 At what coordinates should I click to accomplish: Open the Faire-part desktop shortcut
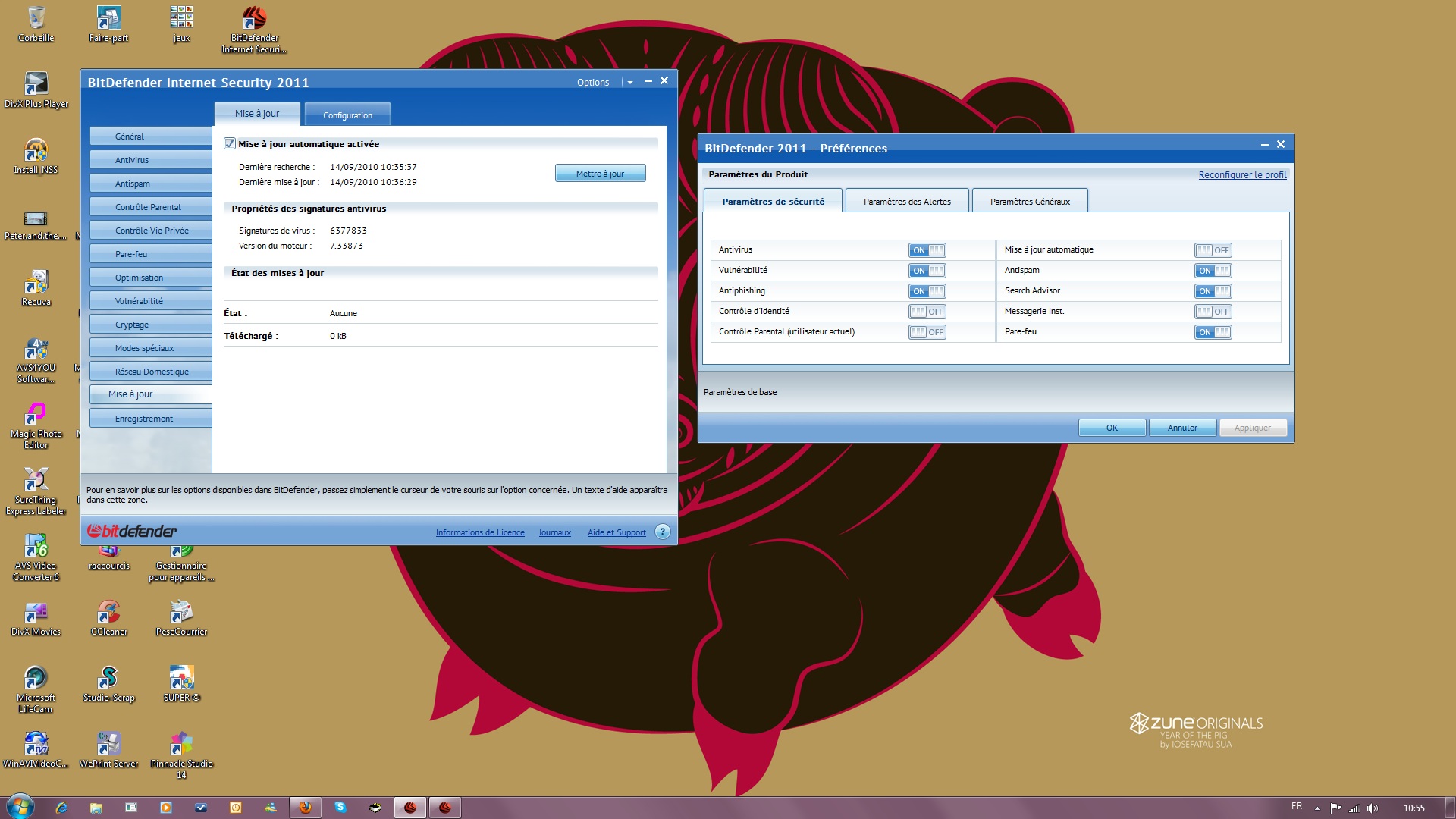108,24
